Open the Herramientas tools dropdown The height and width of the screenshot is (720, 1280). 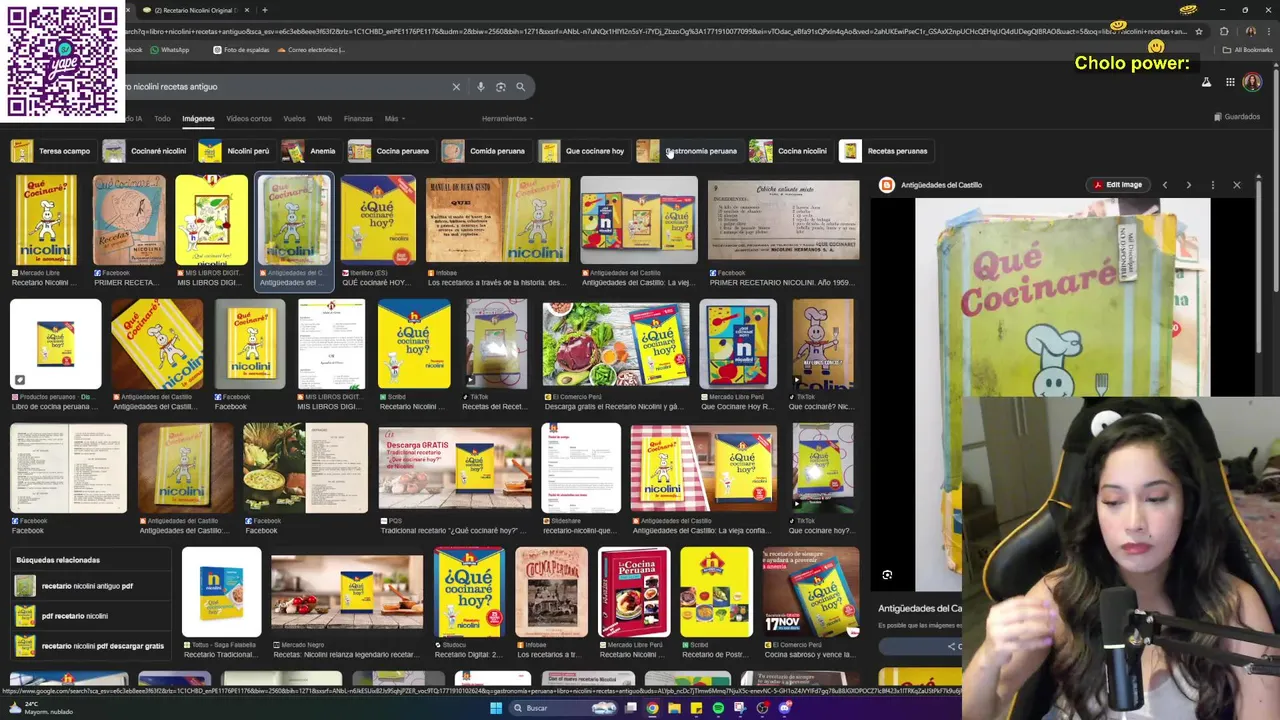pos(507,119)
